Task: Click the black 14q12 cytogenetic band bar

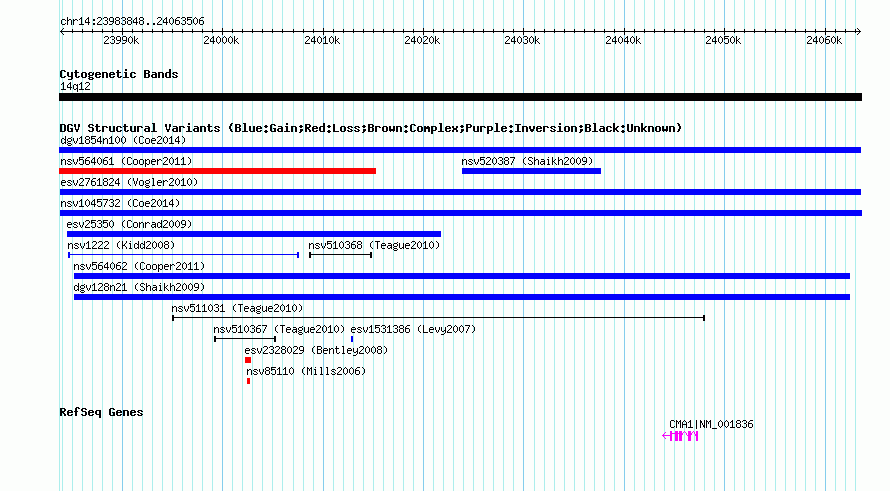Action: click(x=460, y=97)
